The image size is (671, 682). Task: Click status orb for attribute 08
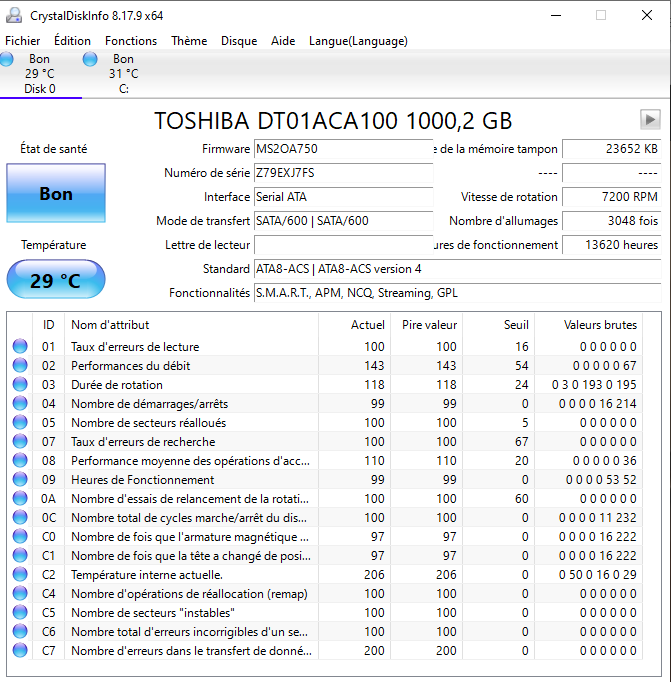click(20, 460)
